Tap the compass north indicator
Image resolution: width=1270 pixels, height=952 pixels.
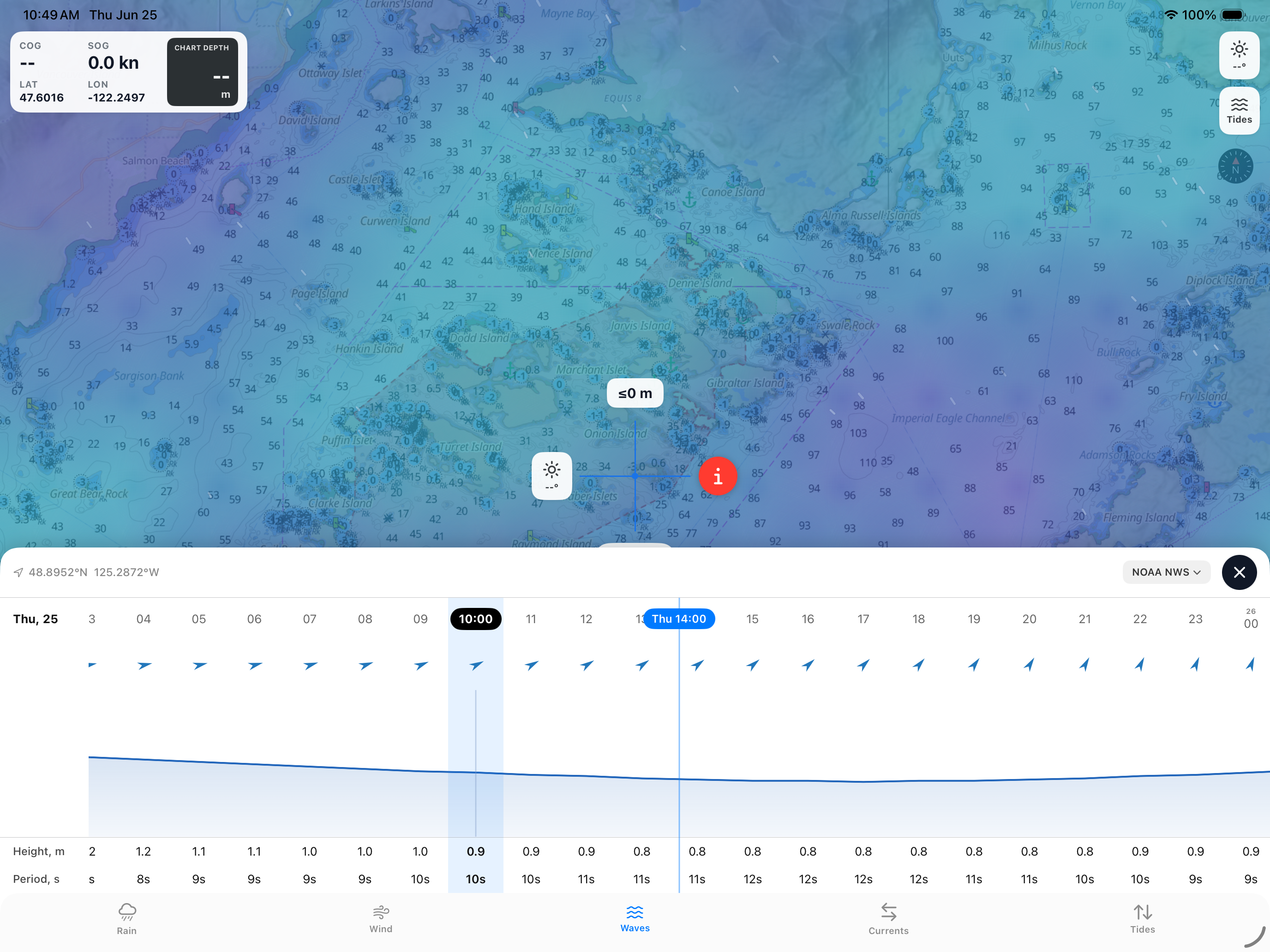pyautogui.click(x=1235, y=167)
